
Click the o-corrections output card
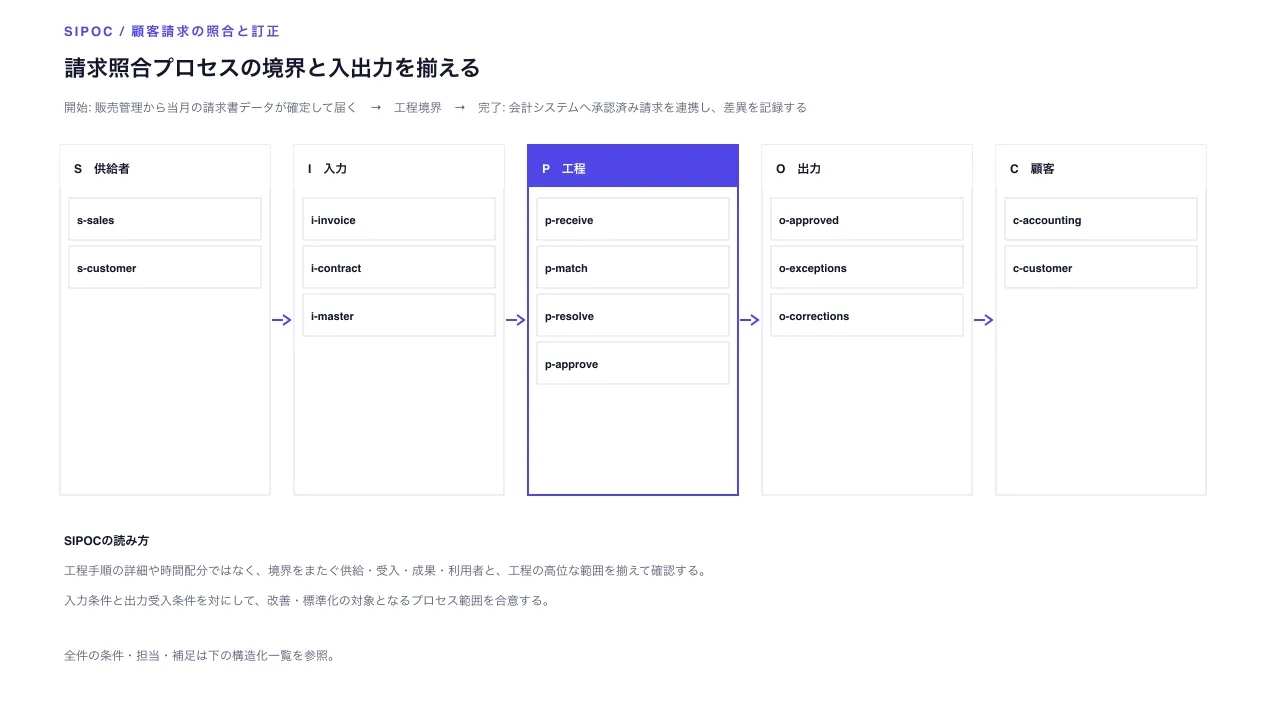[867, 315]
